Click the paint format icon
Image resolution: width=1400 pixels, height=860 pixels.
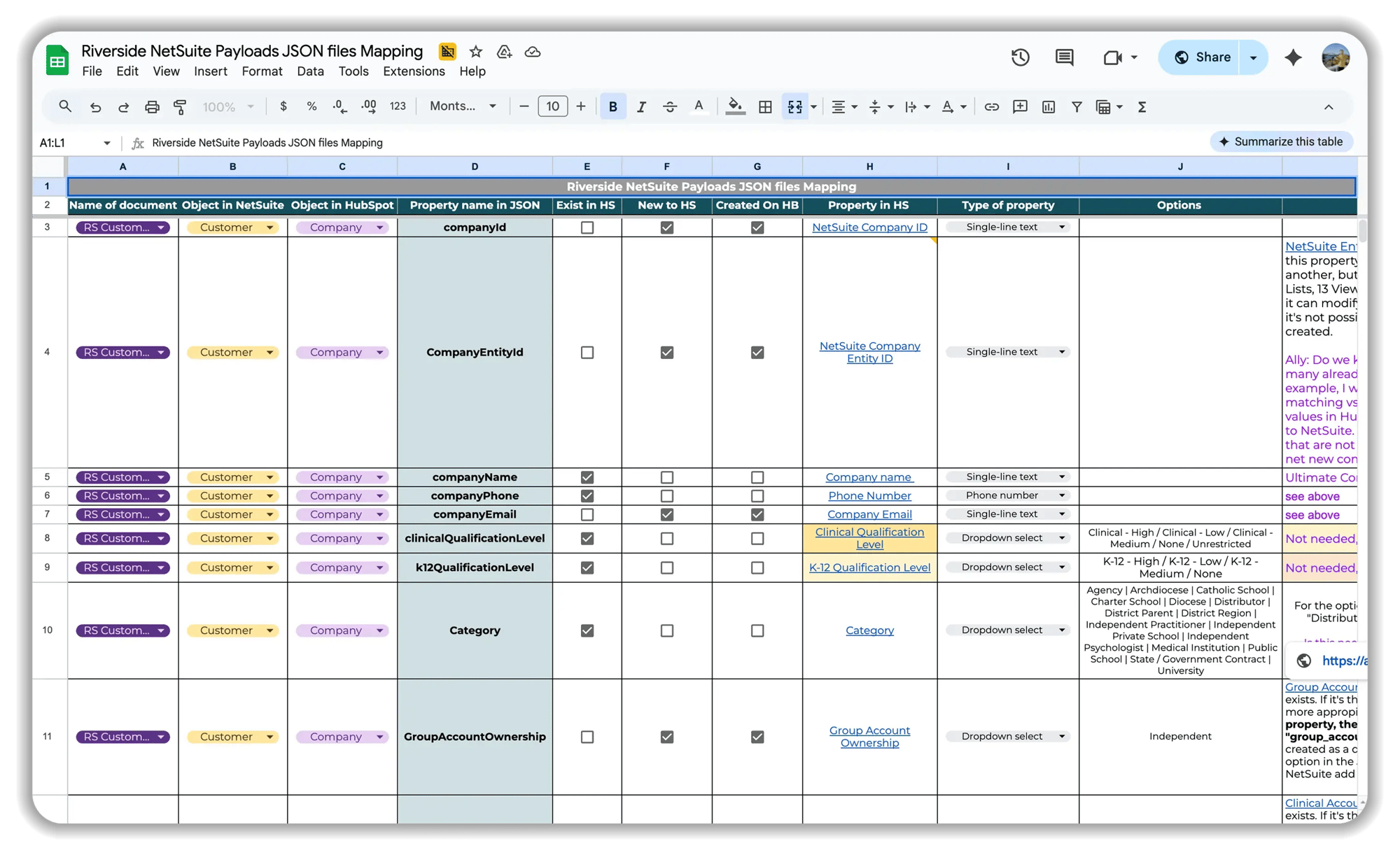180,107
